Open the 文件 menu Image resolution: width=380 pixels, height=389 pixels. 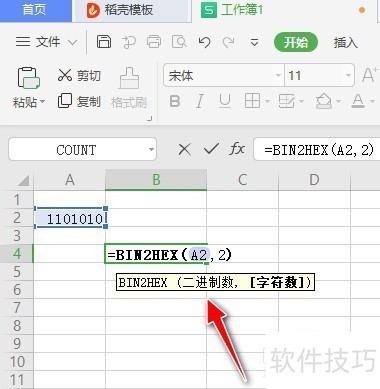[46, 42]
